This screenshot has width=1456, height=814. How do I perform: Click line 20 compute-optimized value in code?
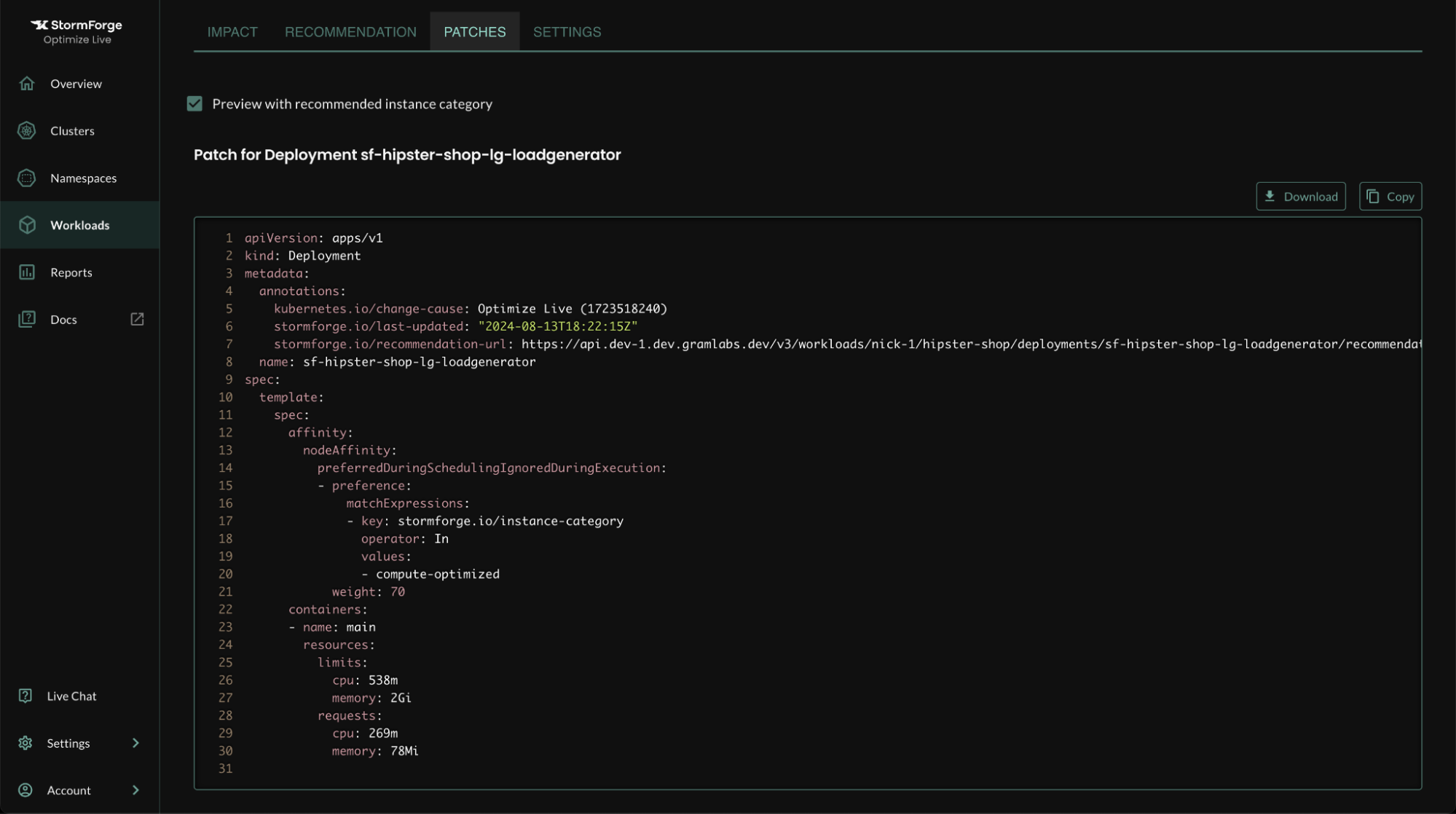[437, 574]
